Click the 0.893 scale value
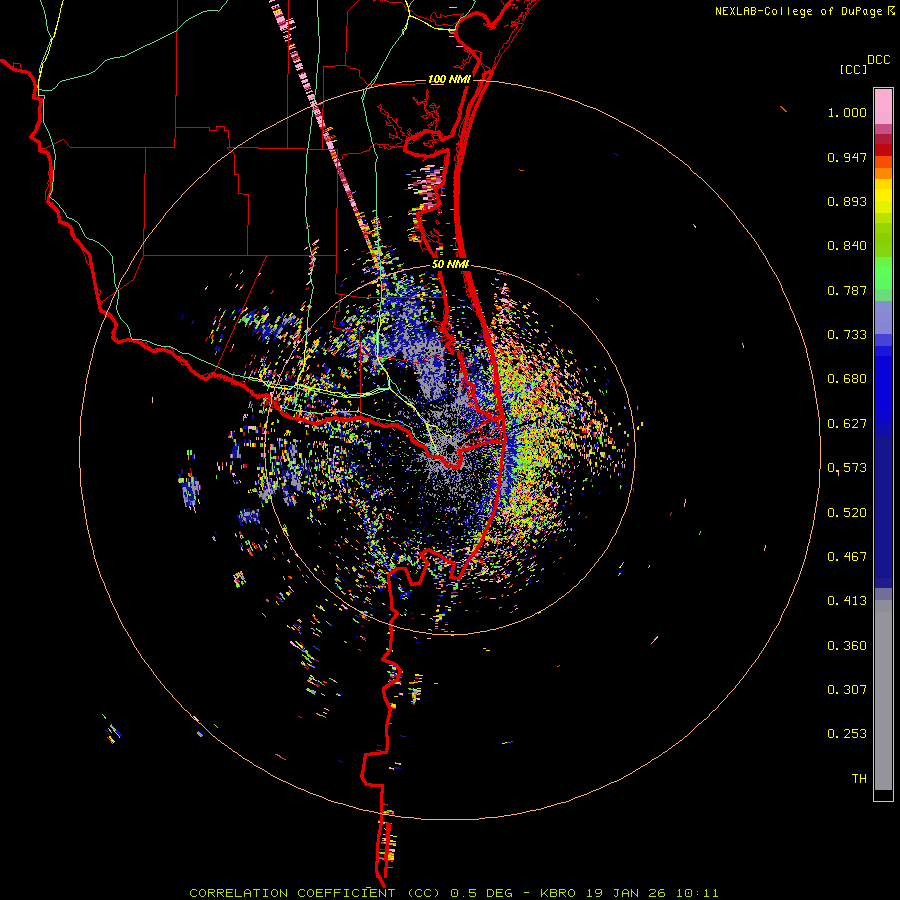Screen dimensions: 900x900 [x=847, y=201]
